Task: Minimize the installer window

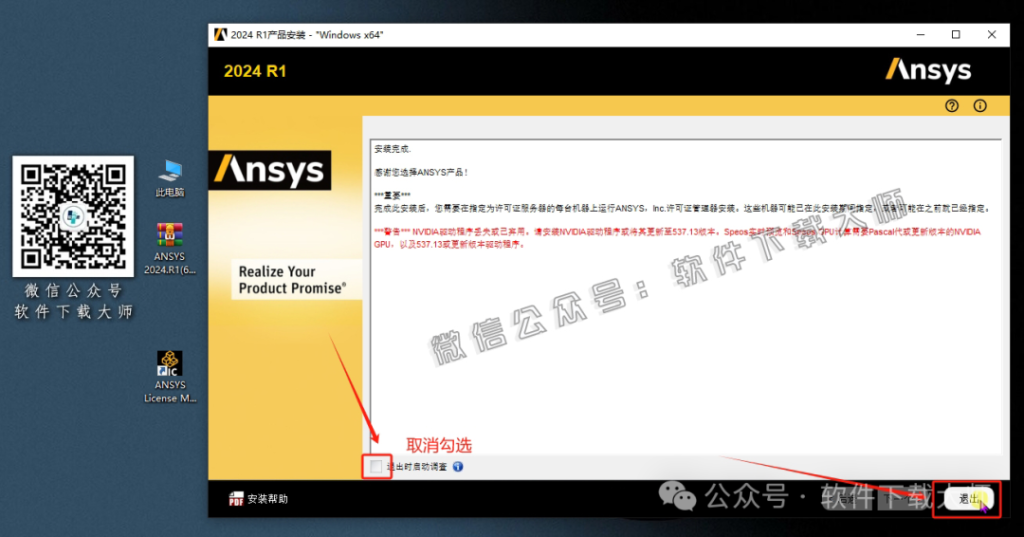Action: coord(920,35)
